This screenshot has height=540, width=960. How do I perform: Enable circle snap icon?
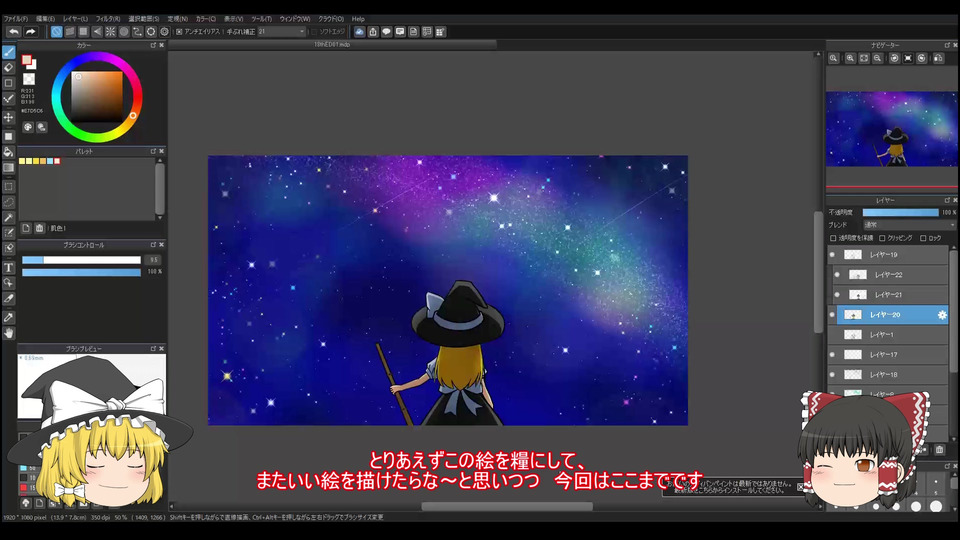click(x=124, y=32)
